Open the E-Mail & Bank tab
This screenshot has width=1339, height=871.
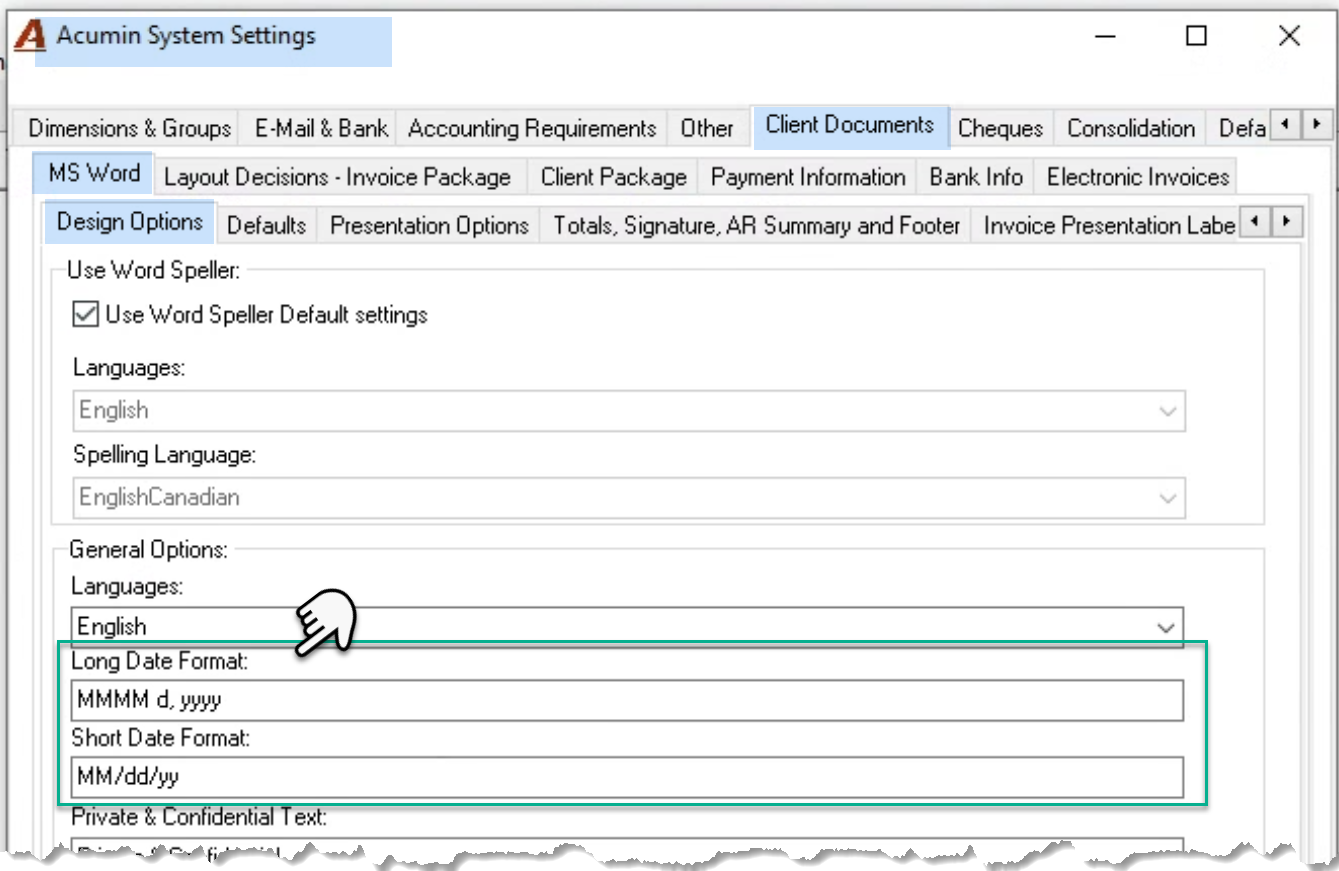click(321, 129)
